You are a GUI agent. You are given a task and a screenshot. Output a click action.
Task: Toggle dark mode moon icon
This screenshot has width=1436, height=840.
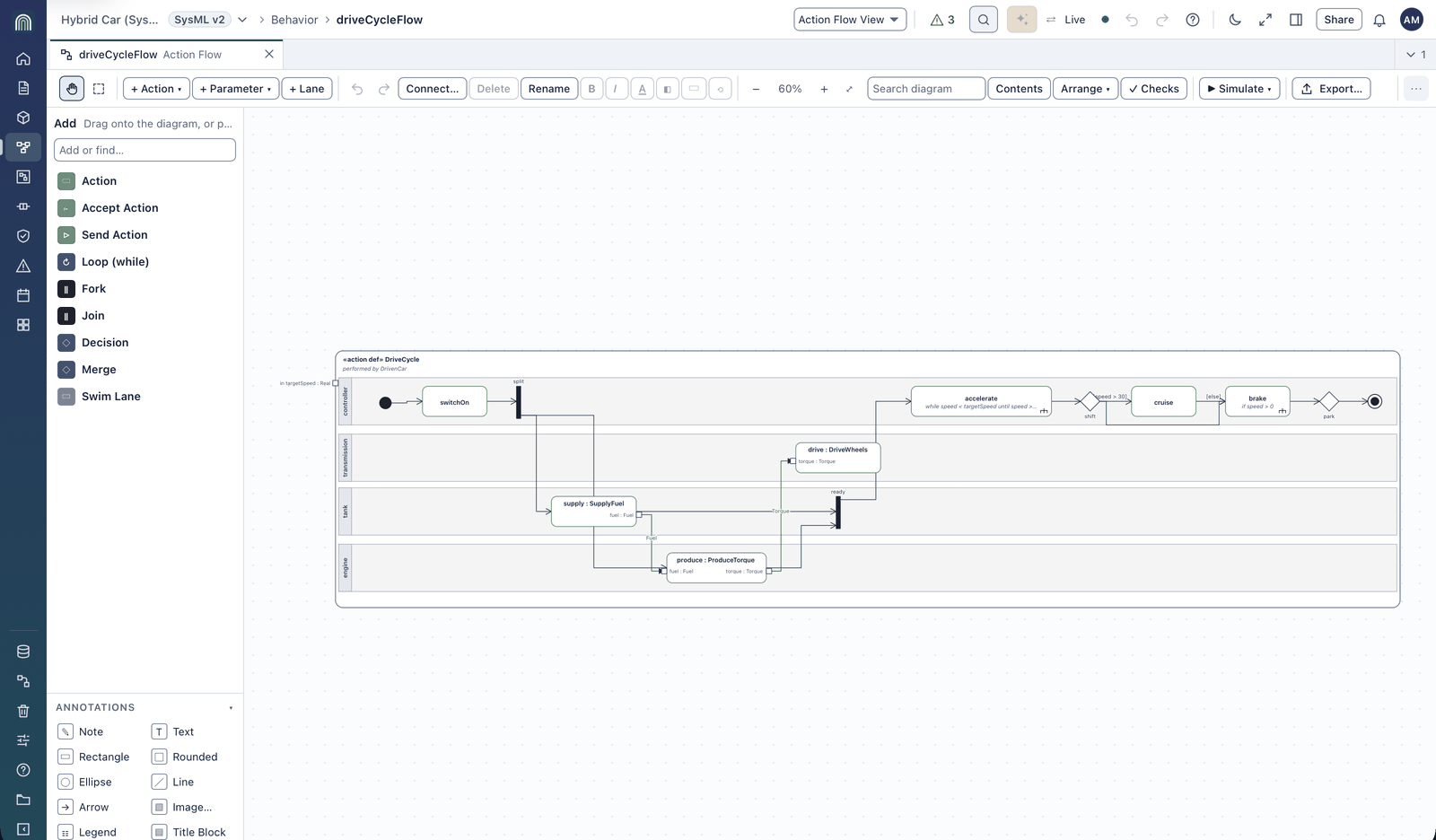tap(1235, 20)
